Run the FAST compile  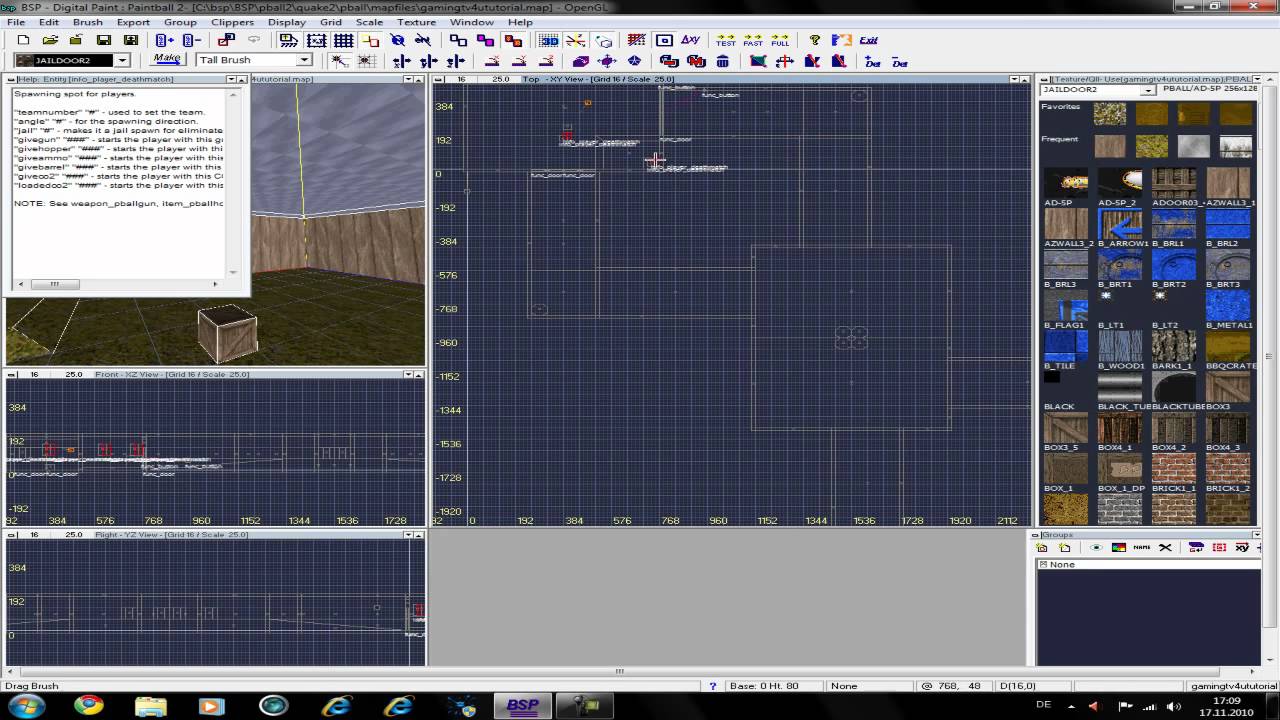[753, 40]
